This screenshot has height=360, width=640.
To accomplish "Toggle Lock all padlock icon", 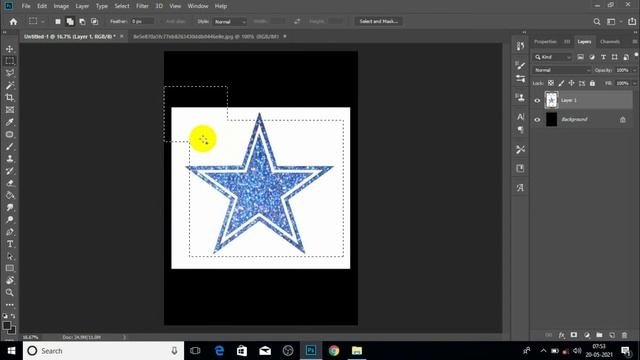I will click(592, 83).
